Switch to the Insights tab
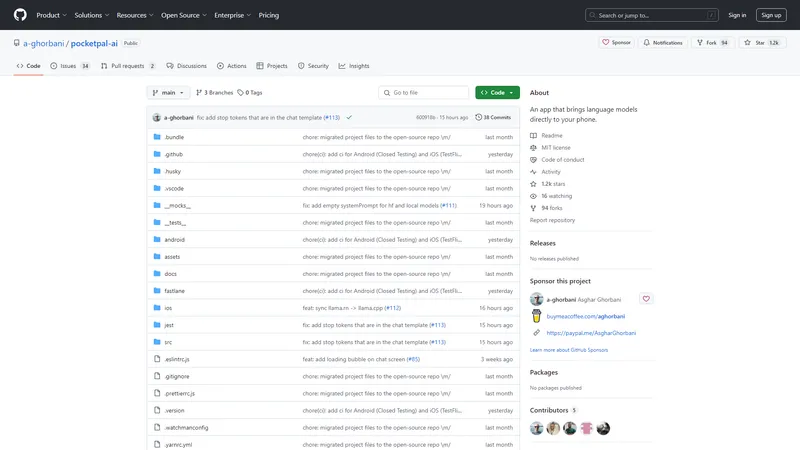 point(354,66)
